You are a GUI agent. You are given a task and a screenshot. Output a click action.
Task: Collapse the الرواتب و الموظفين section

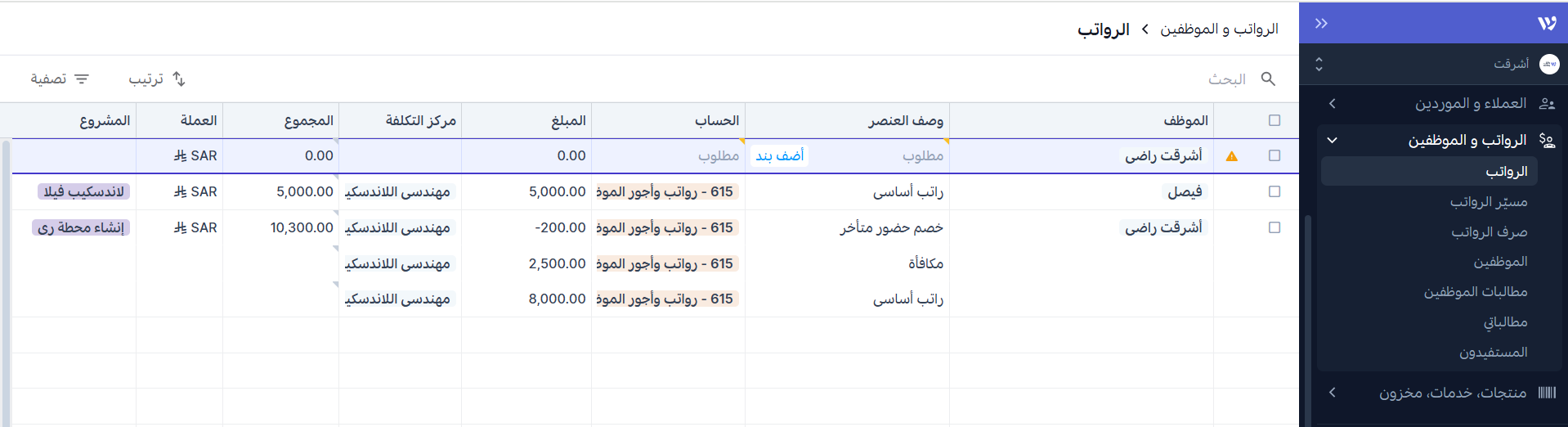pos(1333,141)
